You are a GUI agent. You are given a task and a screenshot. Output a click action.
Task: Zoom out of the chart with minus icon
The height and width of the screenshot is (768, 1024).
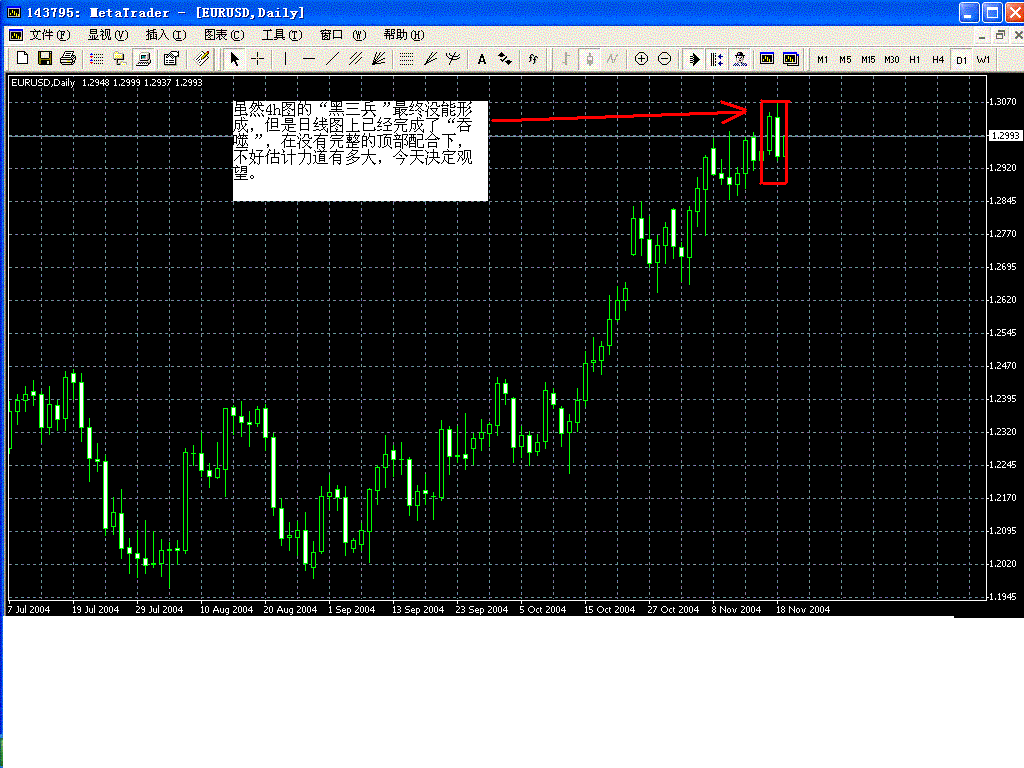(x=664, y=59)
